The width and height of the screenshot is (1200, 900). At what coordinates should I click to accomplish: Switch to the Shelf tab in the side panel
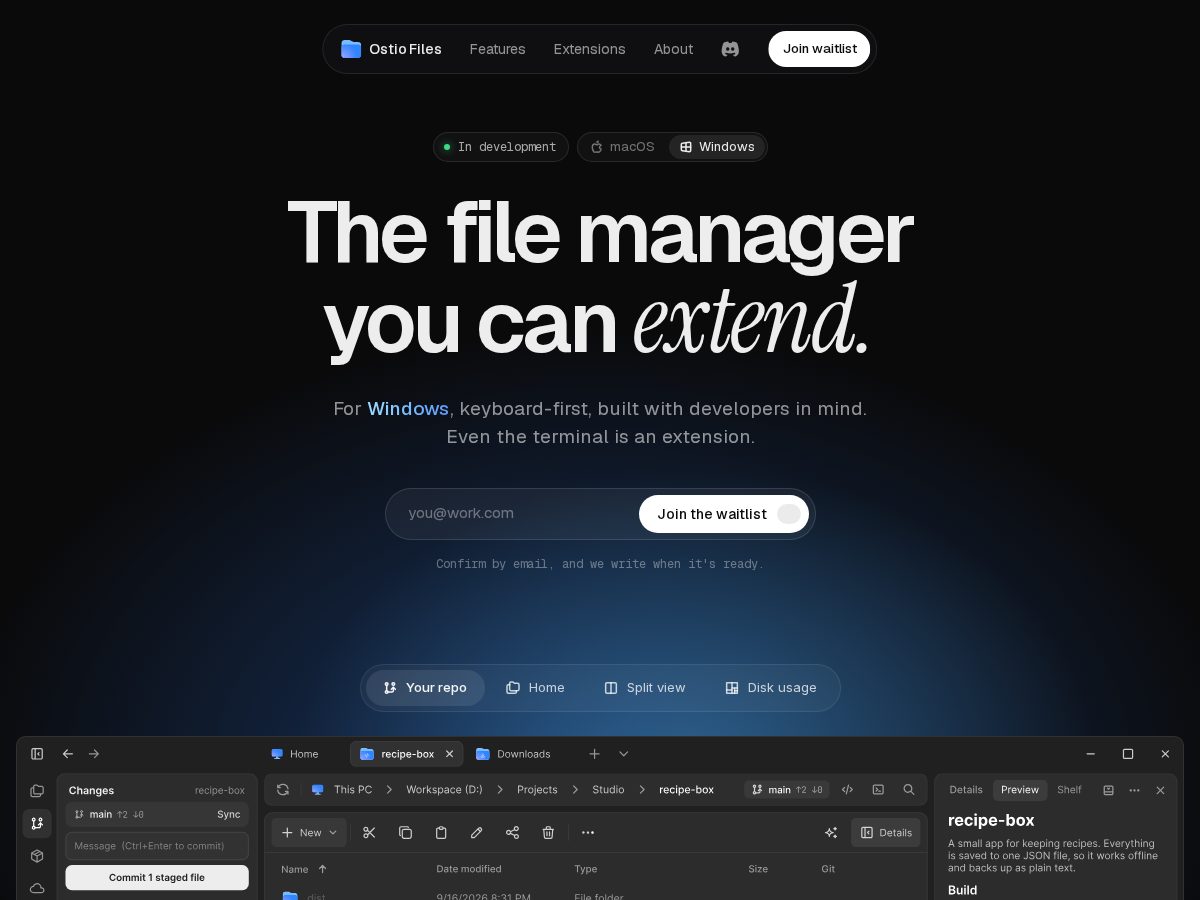1069,790
